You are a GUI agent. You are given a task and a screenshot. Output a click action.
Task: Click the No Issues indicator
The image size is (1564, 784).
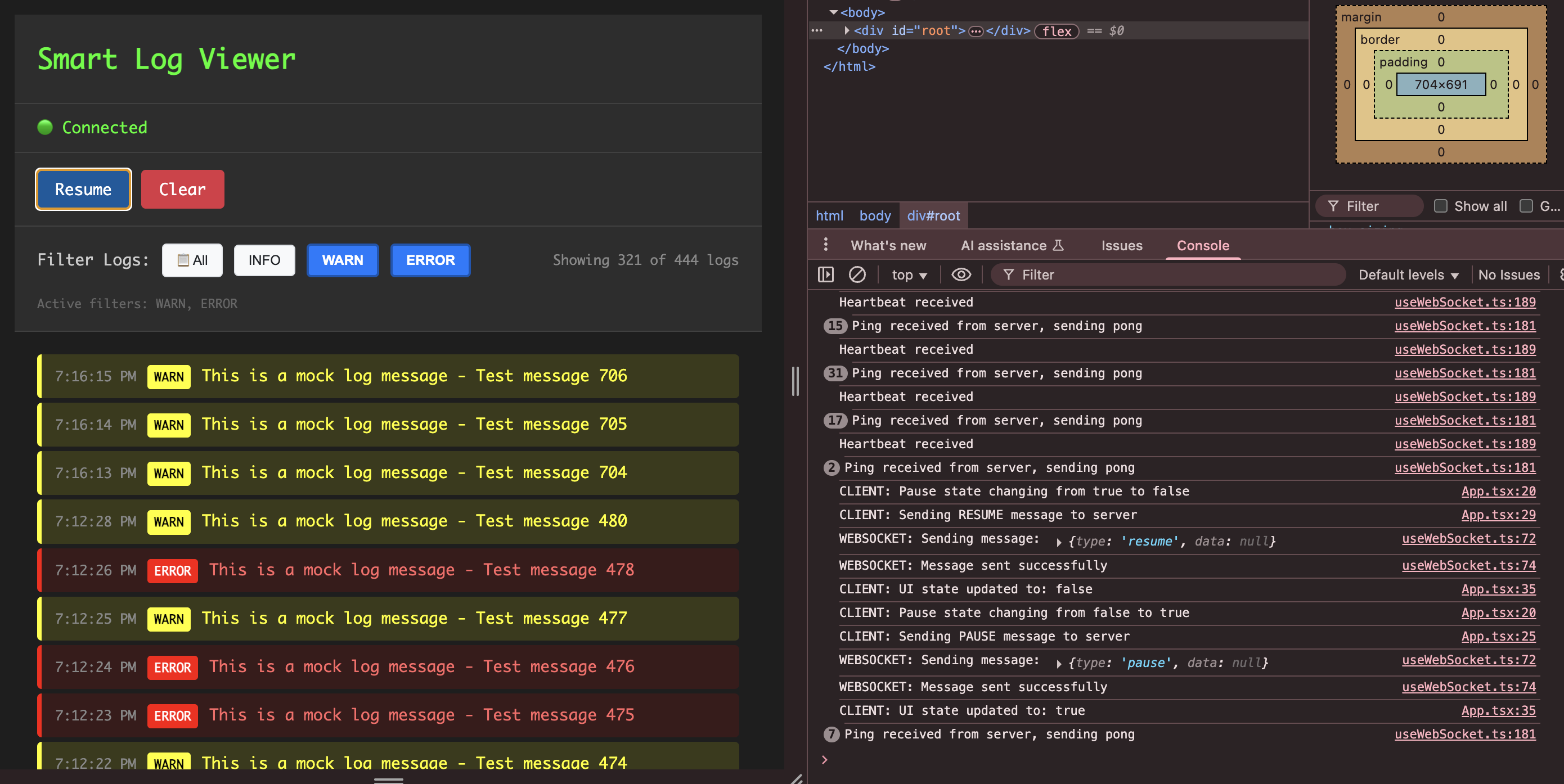(1508, 275)
